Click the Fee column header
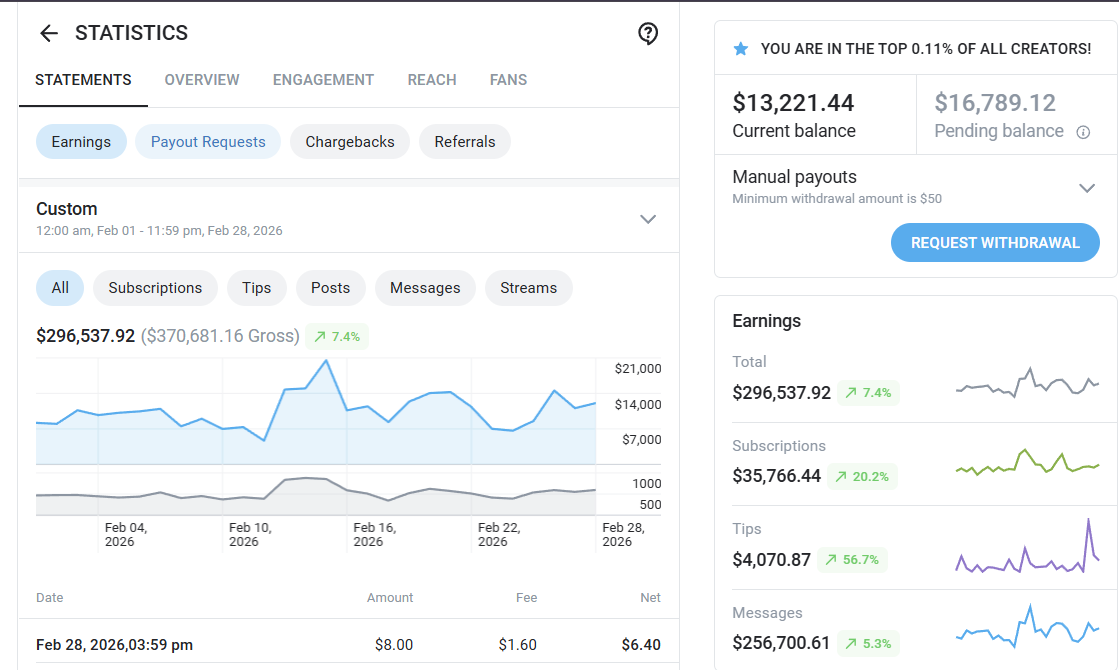The width and height of the screenshot is (1119, 670). click(527, 598)
